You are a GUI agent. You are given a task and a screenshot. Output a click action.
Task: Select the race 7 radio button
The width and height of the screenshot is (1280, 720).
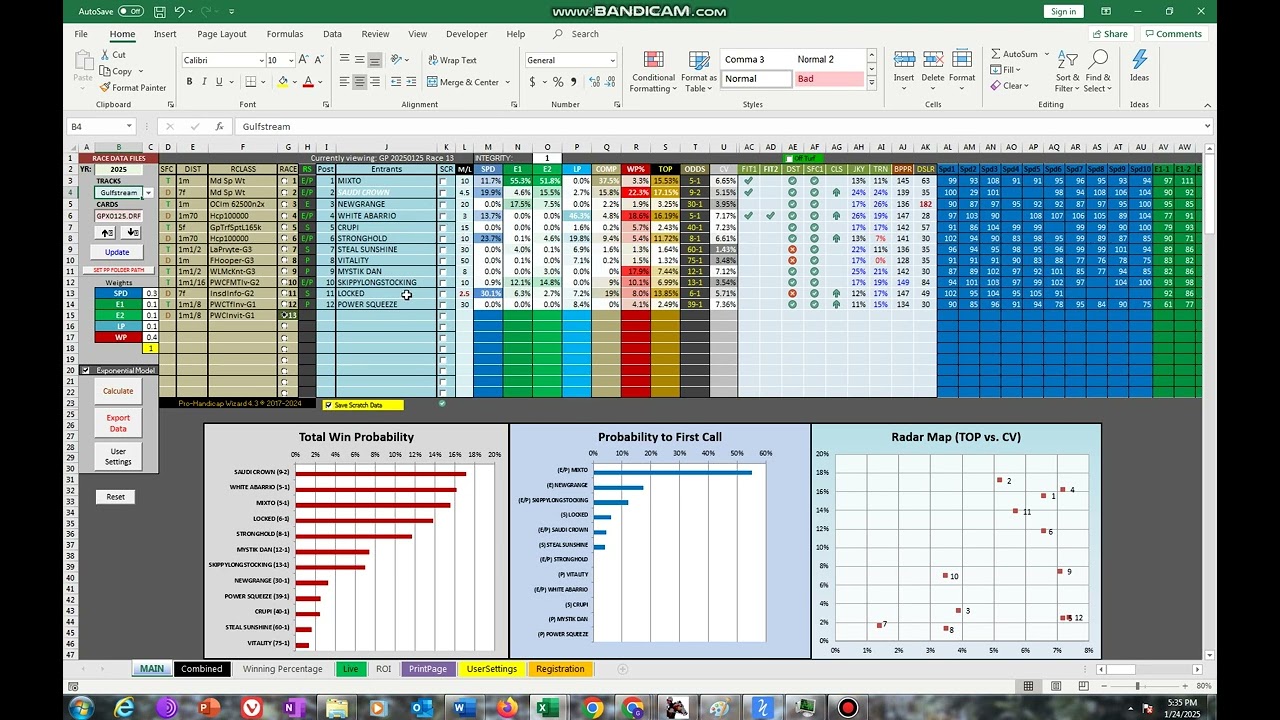point(285,249)
